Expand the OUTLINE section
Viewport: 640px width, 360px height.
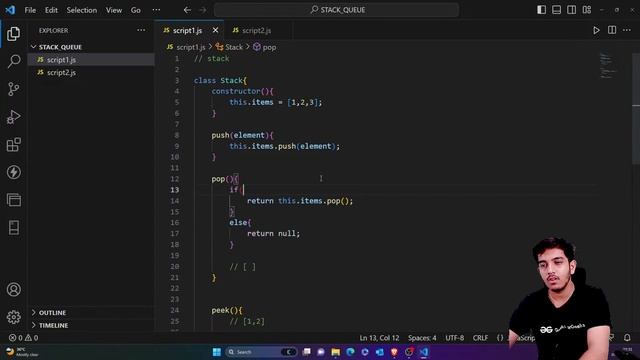pos(91,313)
